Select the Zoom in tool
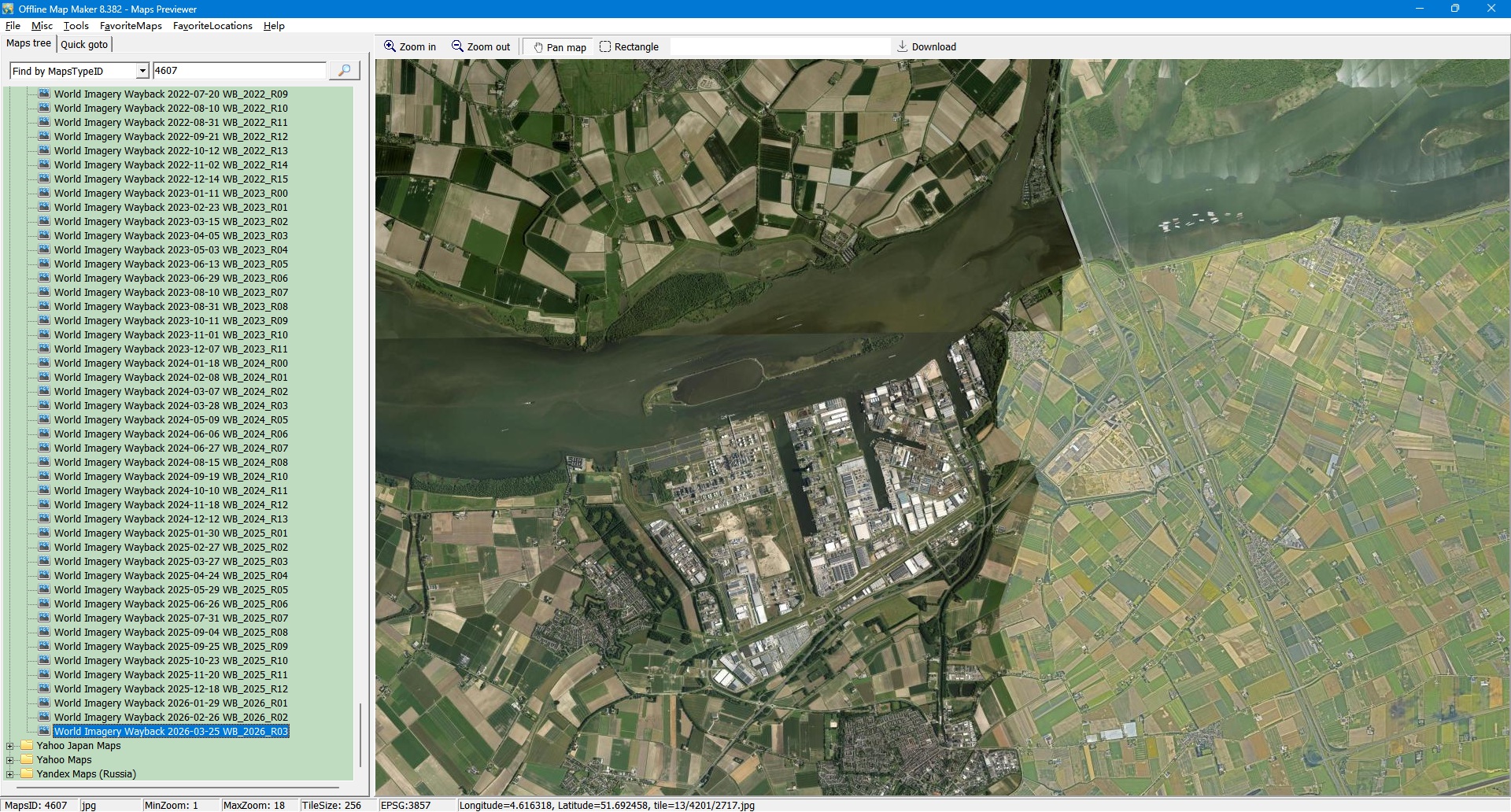The height and width of the screenshot is (812, 1511). 410,47
